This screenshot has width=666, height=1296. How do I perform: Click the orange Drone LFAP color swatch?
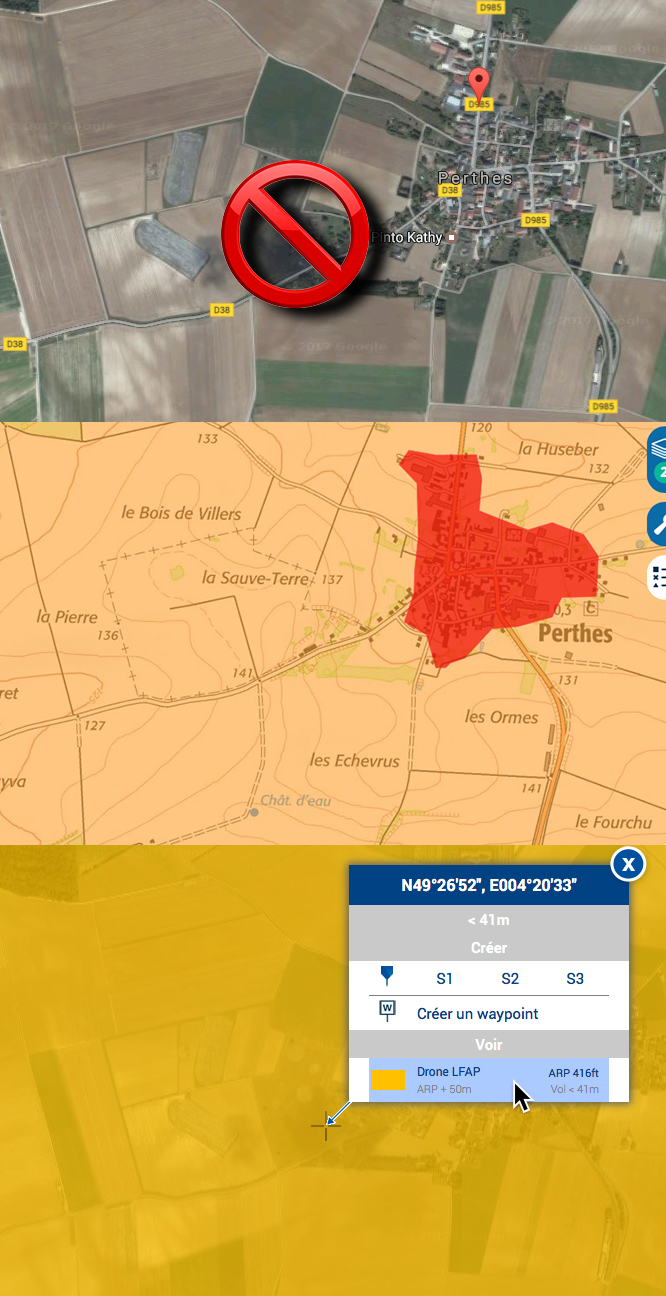coord(388,1079)
